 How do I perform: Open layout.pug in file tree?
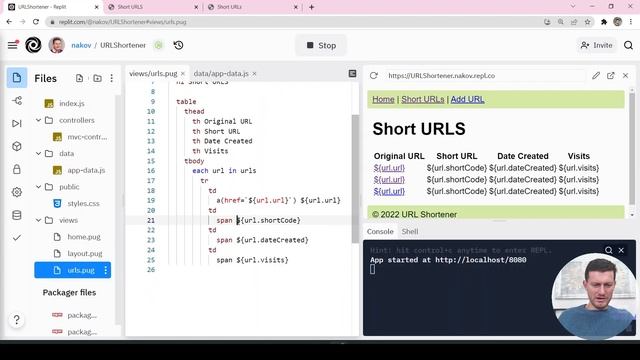click(85, 253)
